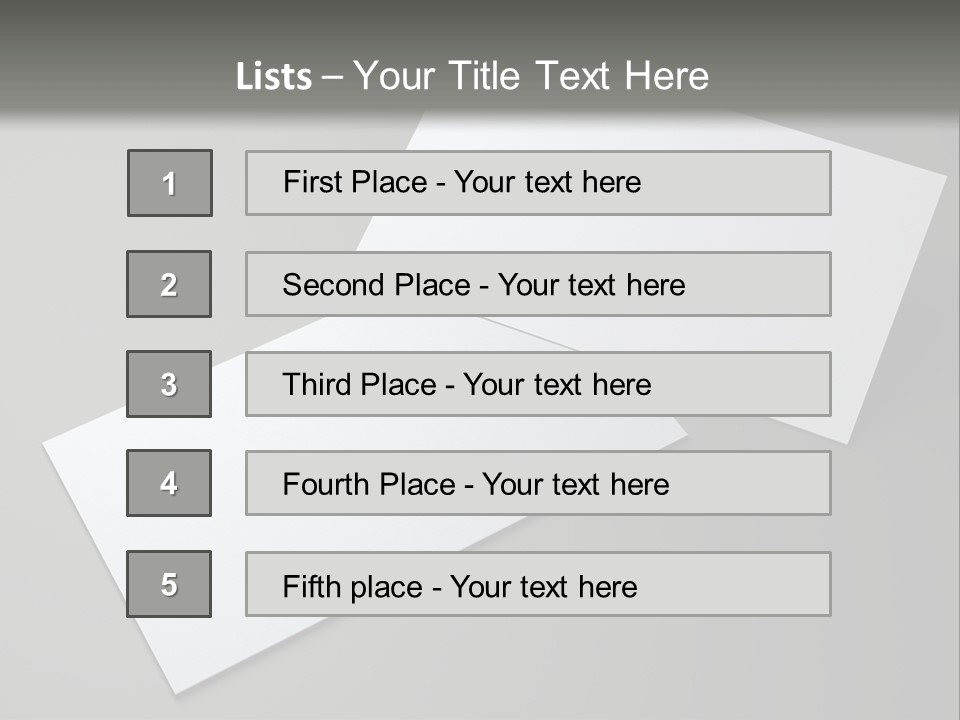Click 'Your text here' in Fifth place row
This screenshot has width=960, height=720.
click(543, 586)
